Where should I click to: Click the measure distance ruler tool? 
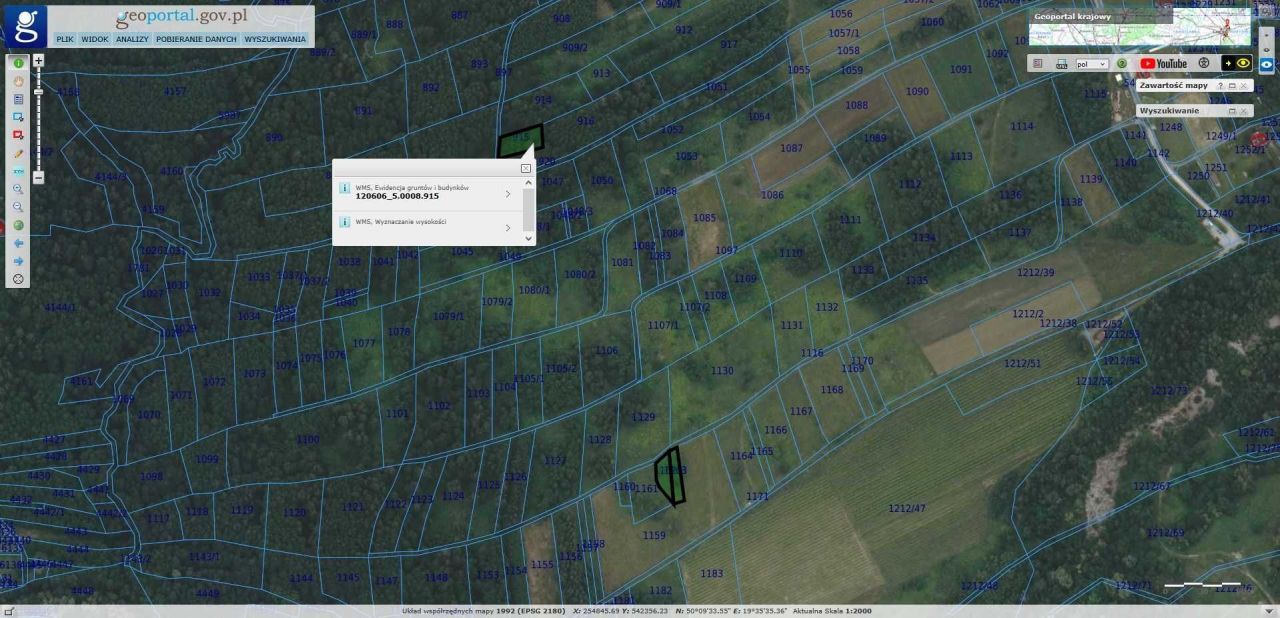click(x=18, y=171)
